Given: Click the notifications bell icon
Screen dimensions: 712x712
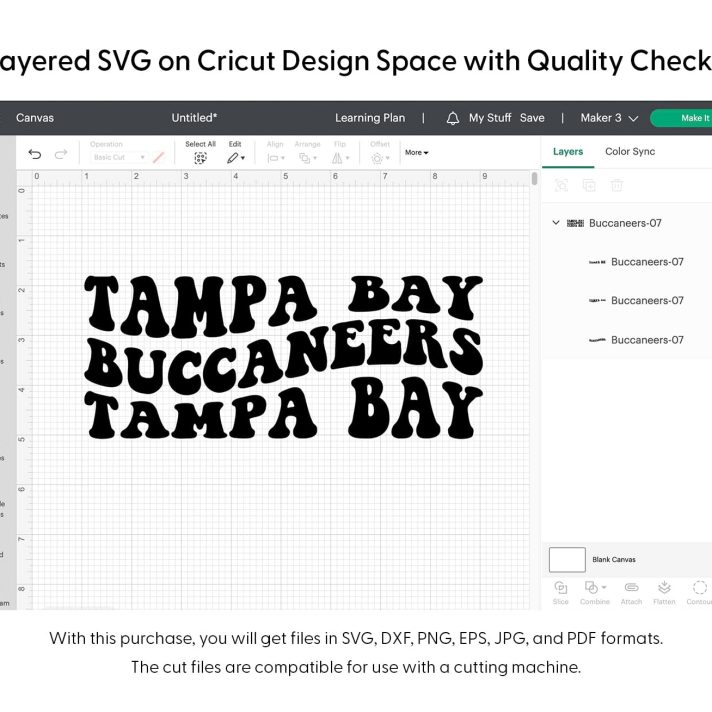Looking at the screenshot, I should click(x=453, y=118).
